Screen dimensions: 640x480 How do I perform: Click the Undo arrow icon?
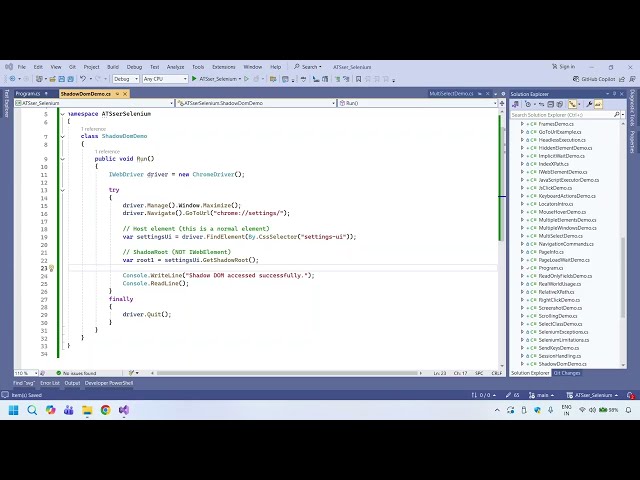coord(83,79)
